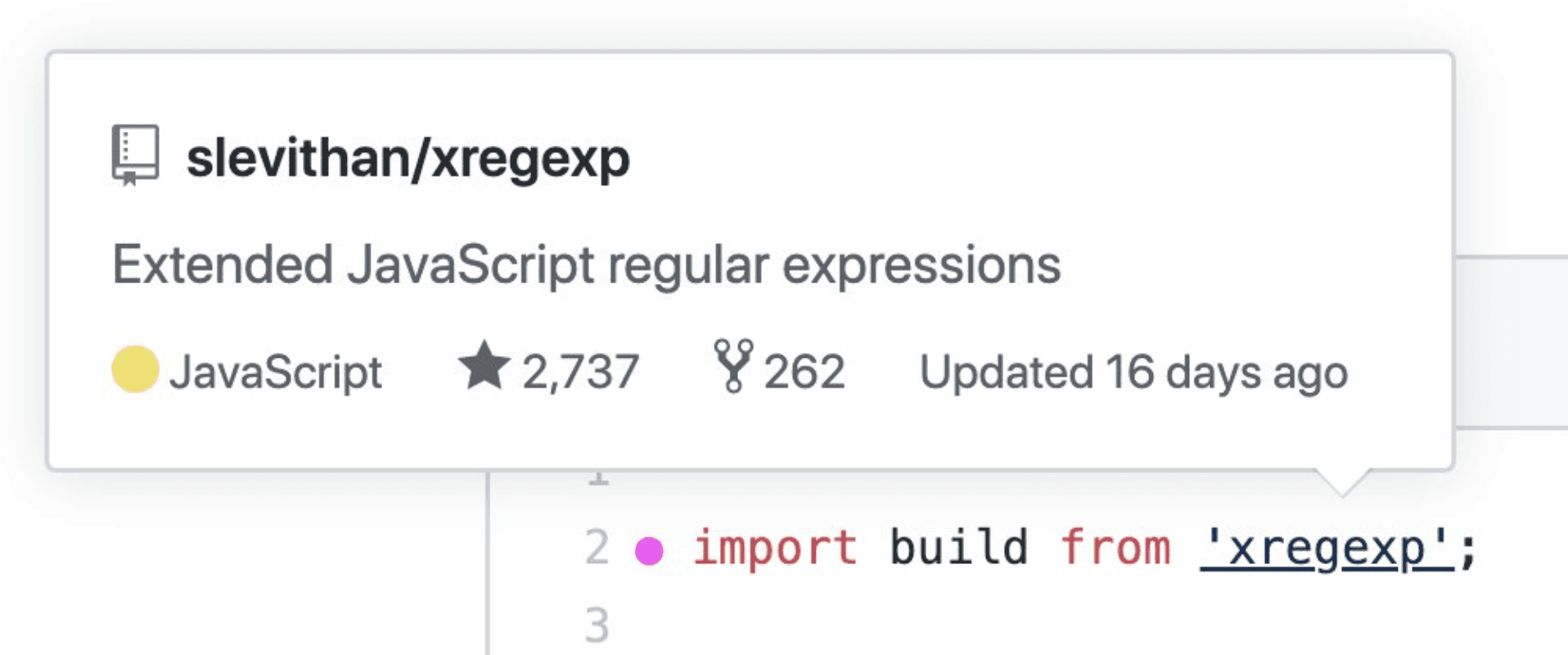The image size is (1568, 655).
Task: Click the JavaScript language label
Action: [x=275, y=373]
